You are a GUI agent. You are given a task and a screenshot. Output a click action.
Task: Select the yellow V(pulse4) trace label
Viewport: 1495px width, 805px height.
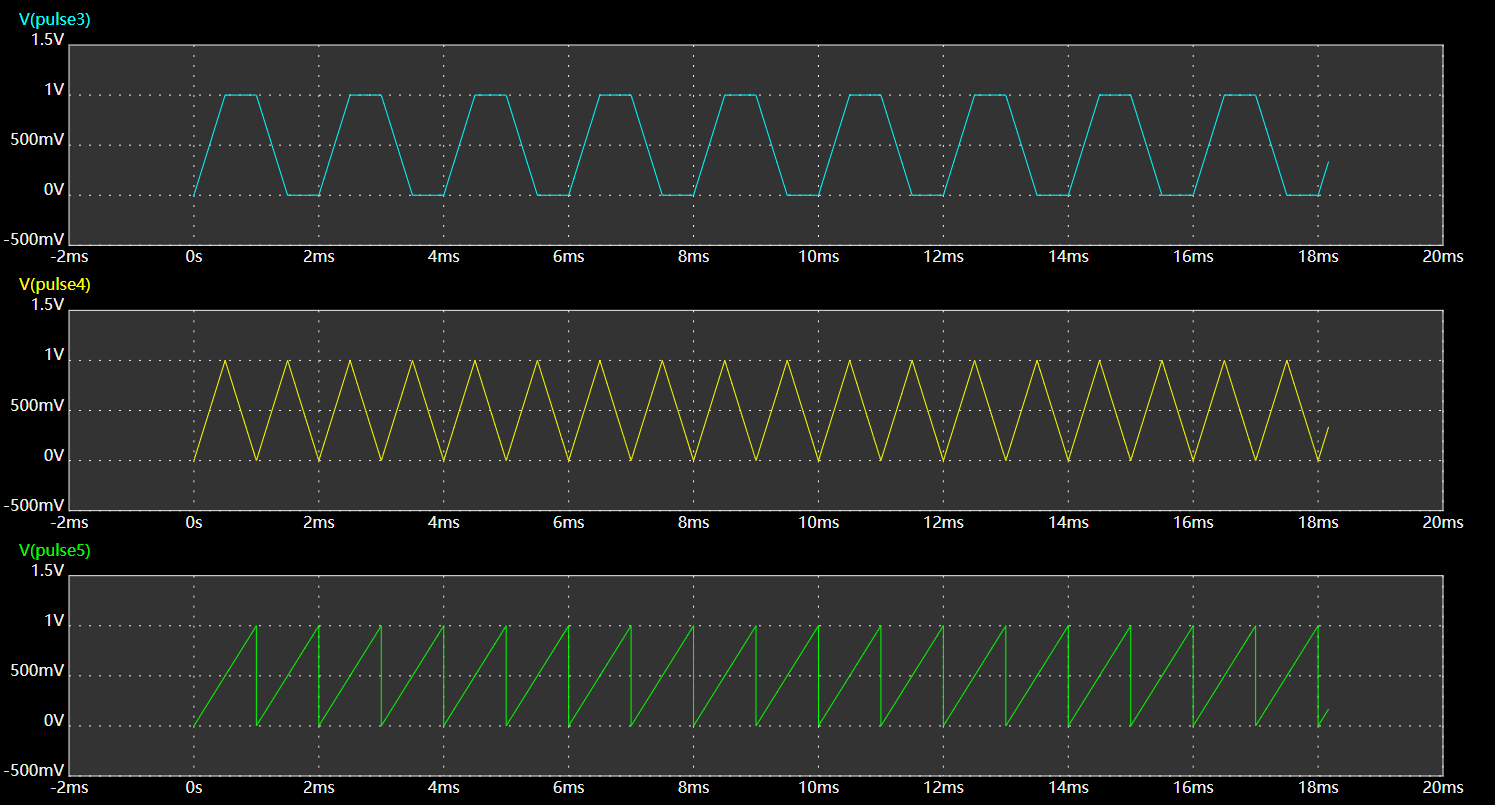coord(54,284)
